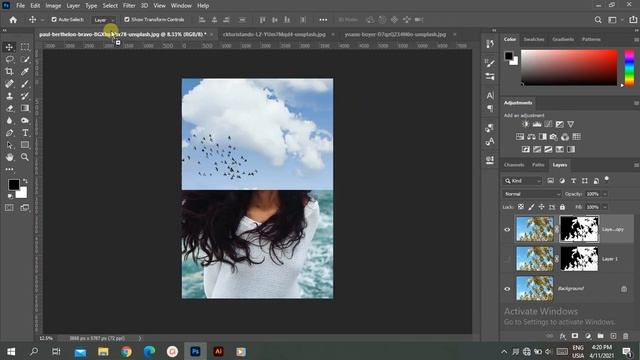640x360 pixels.
Task: Create new adjustment layer from Layers footer
Action: pyautogui.click(x=588, y=336)
